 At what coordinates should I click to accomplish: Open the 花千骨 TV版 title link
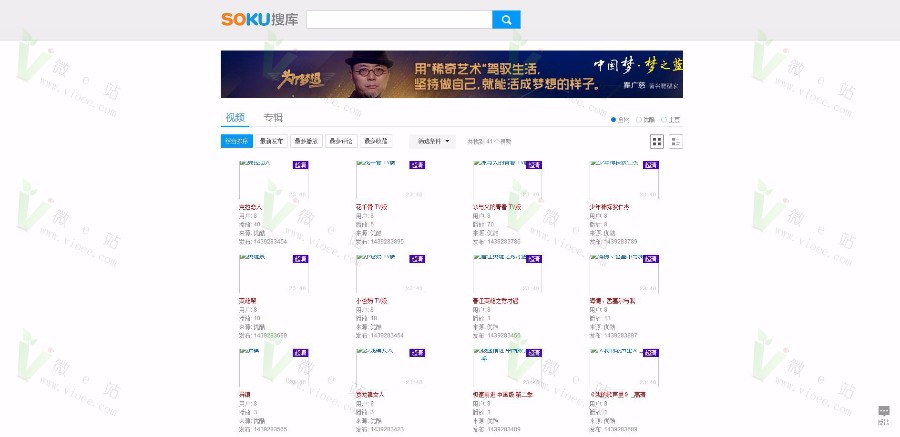click(x=372, y=207)
